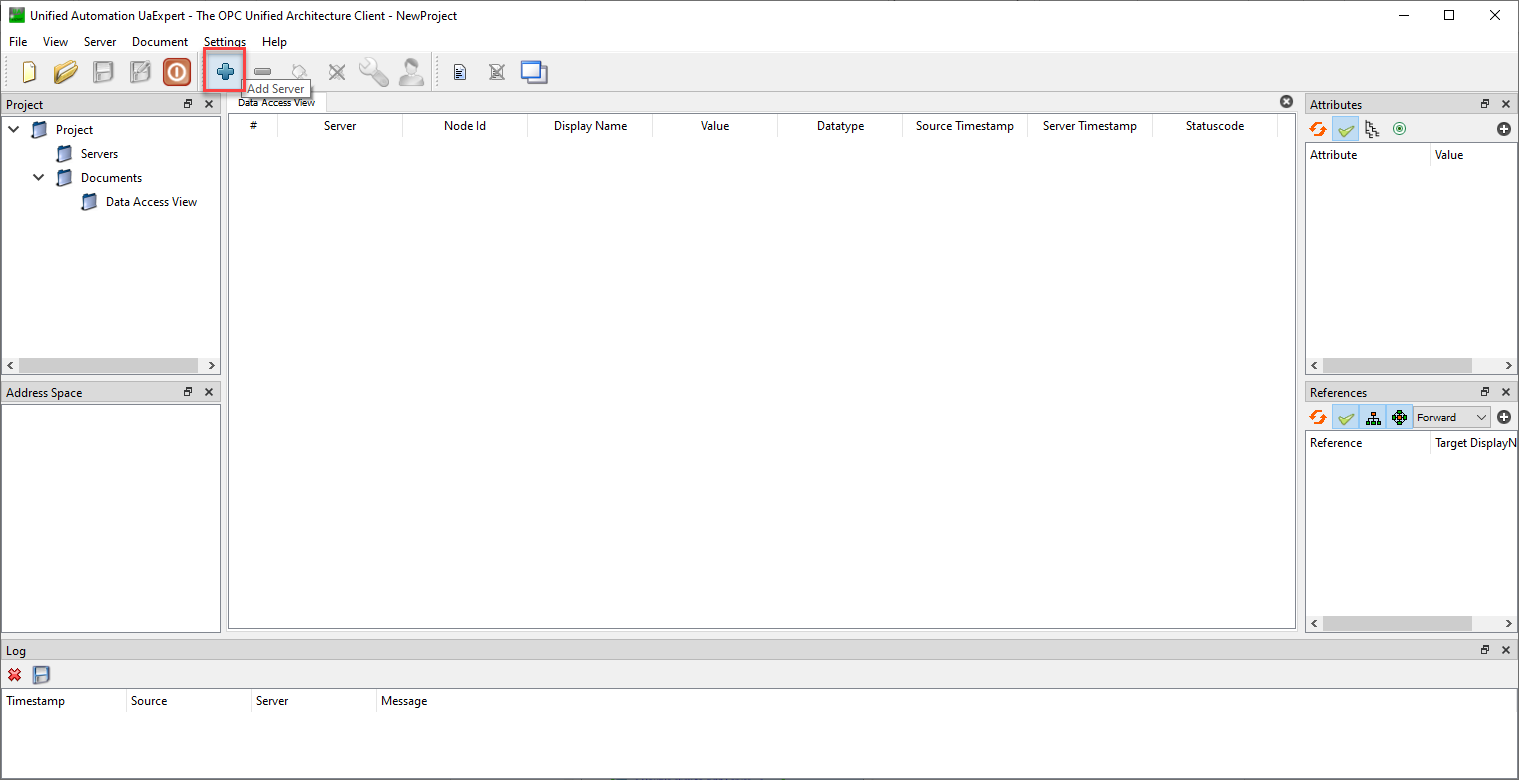Toggle the green checkmark in Attributes toolbar
The height and width of the screenshot is (780, 1519).
(x=1346, y=129)
